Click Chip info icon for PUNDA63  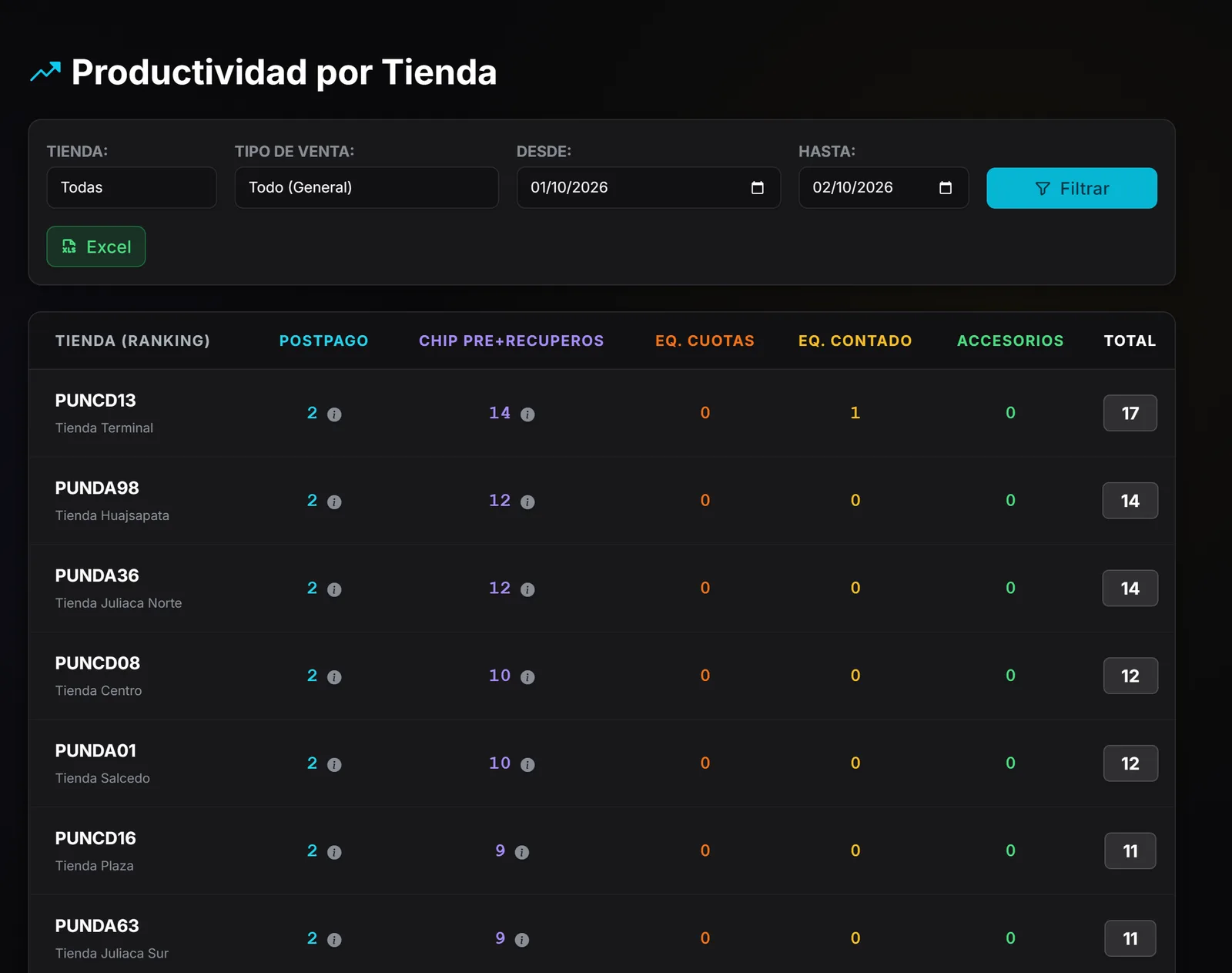click(522, 940)
